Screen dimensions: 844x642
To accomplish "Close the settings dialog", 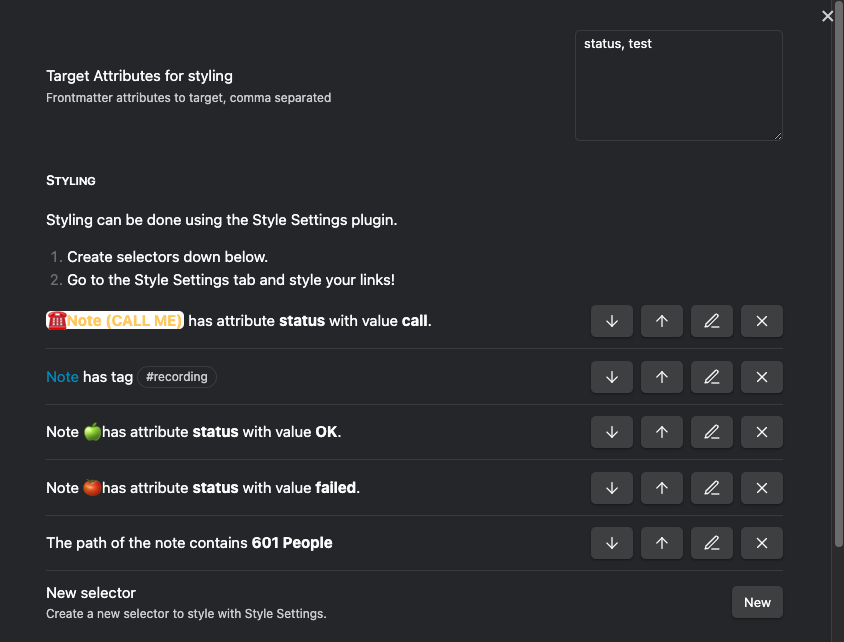I will pos(827,16).
